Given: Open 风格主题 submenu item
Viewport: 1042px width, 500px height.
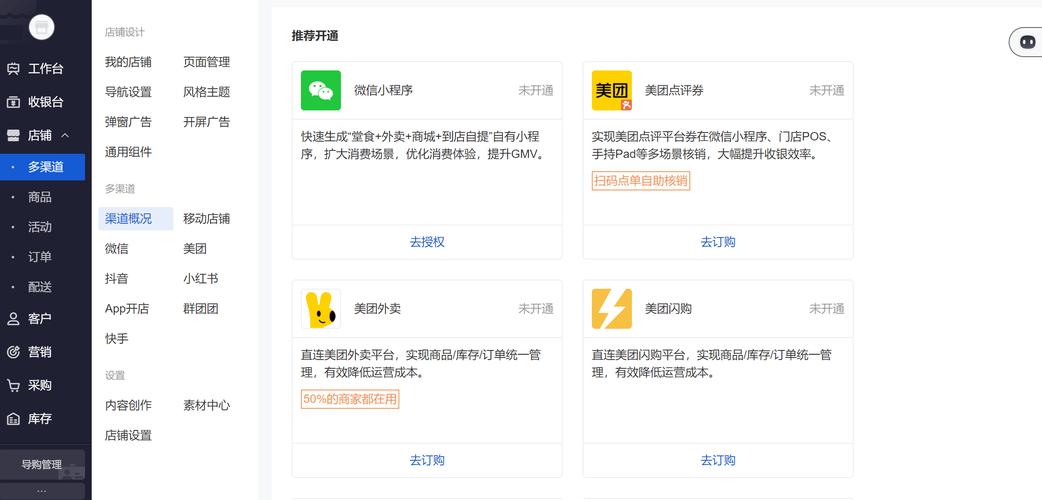Looking at the screenshot, I should click(x=207, y=92).
